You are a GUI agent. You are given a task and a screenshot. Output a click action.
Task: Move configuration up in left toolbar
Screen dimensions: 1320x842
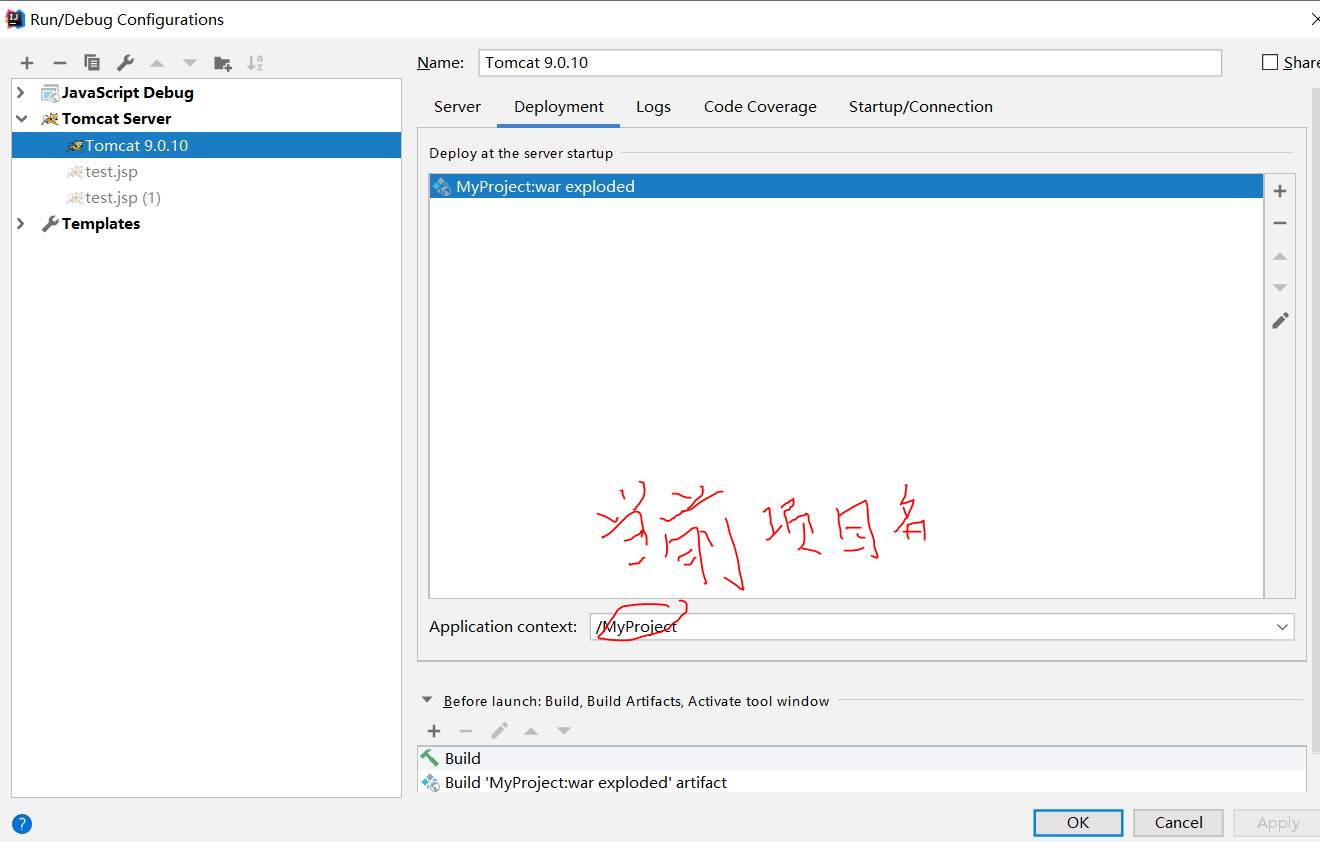click(157, 63)
